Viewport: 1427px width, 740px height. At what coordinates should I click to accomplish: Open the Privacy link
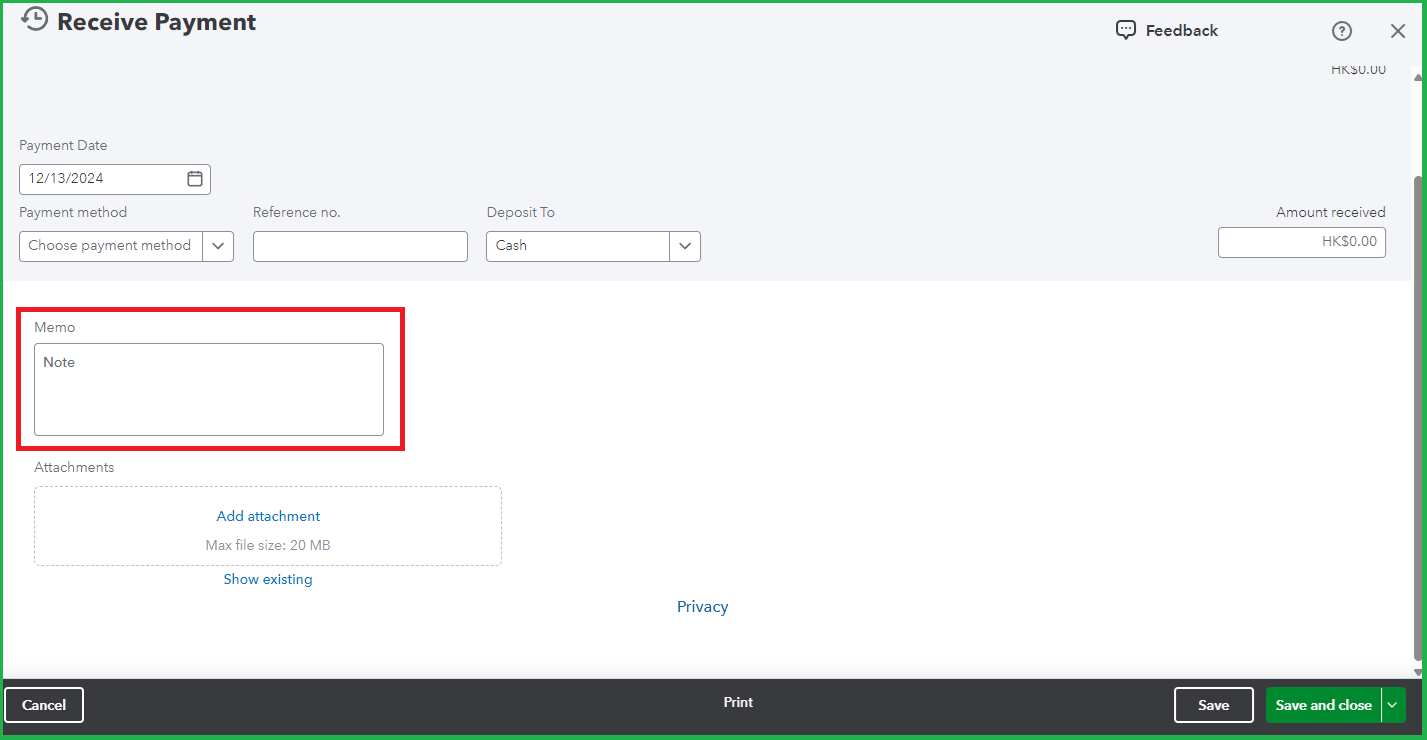pyautogui.click(x=702, y=606)
